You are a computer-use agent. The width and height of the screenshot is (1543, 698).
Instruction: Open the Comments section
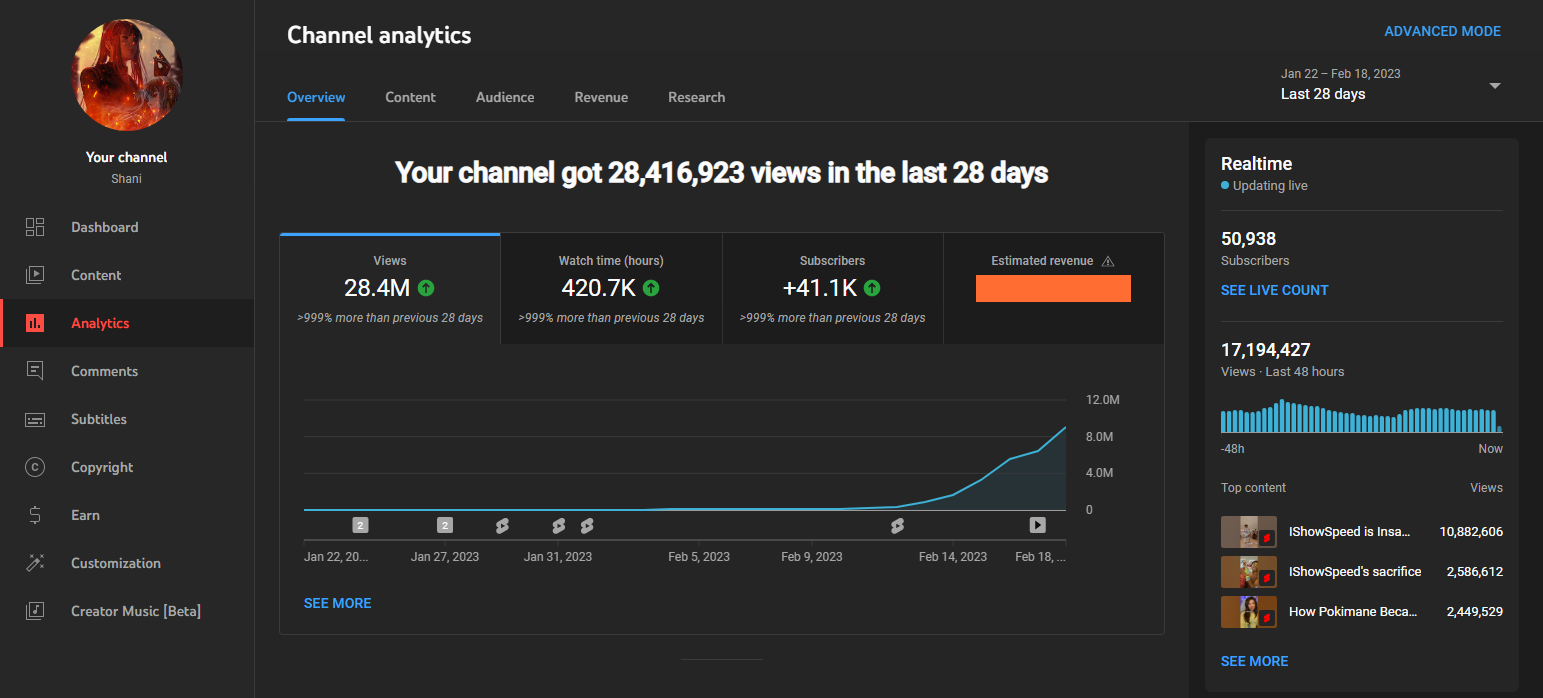click(x=104, y=371)
